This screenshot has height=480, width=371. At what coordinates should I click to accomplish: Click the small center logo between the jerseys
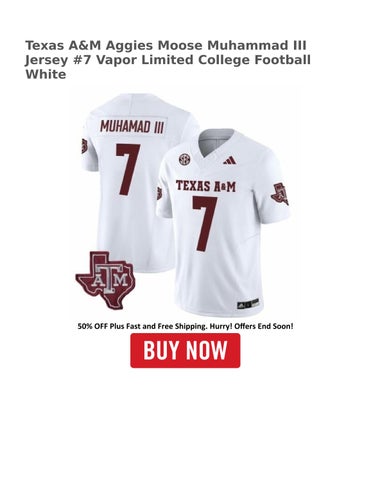[159, 193]
